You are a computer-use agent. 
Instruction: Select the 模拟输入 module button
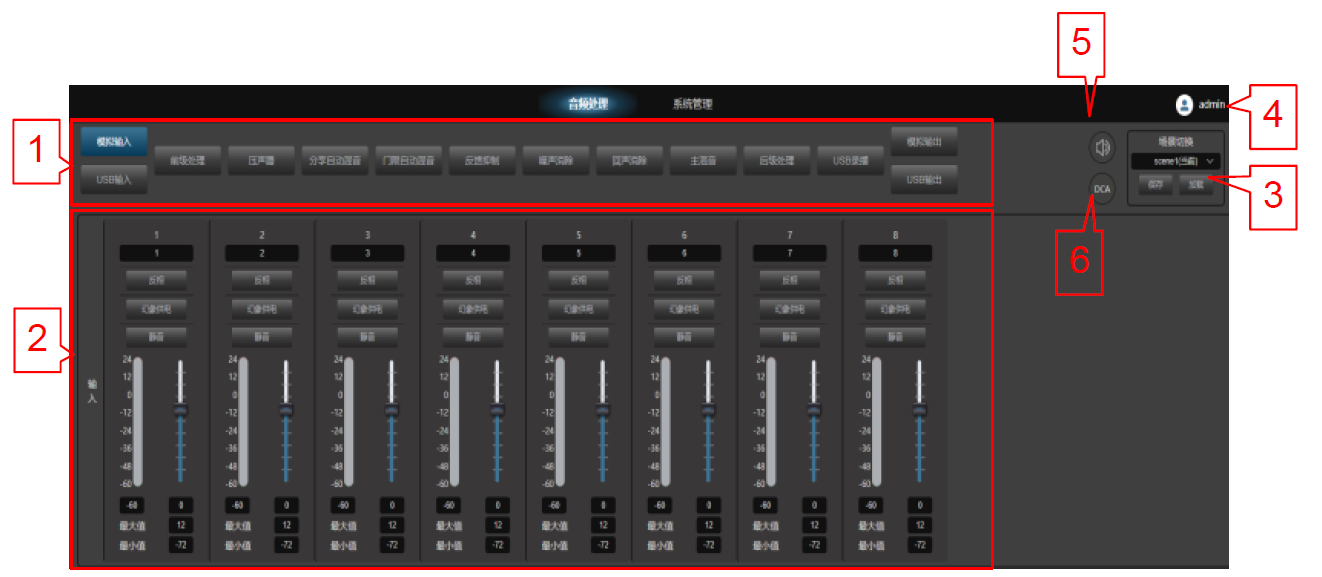point(114,141)
